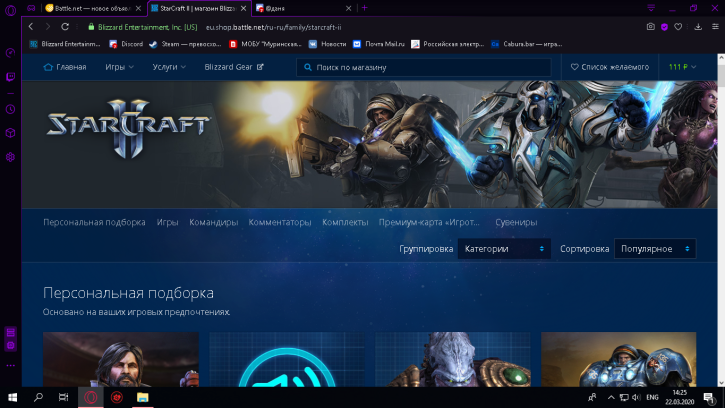Open the Blizzard Gear link

(232, 67)
